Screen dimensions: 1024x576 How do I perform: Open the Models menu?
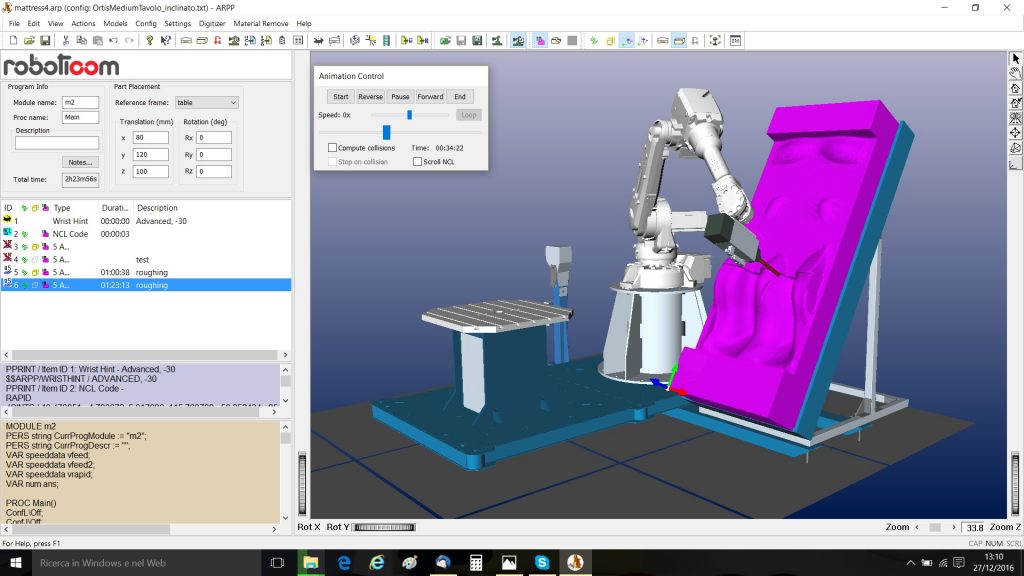(115, 23)
